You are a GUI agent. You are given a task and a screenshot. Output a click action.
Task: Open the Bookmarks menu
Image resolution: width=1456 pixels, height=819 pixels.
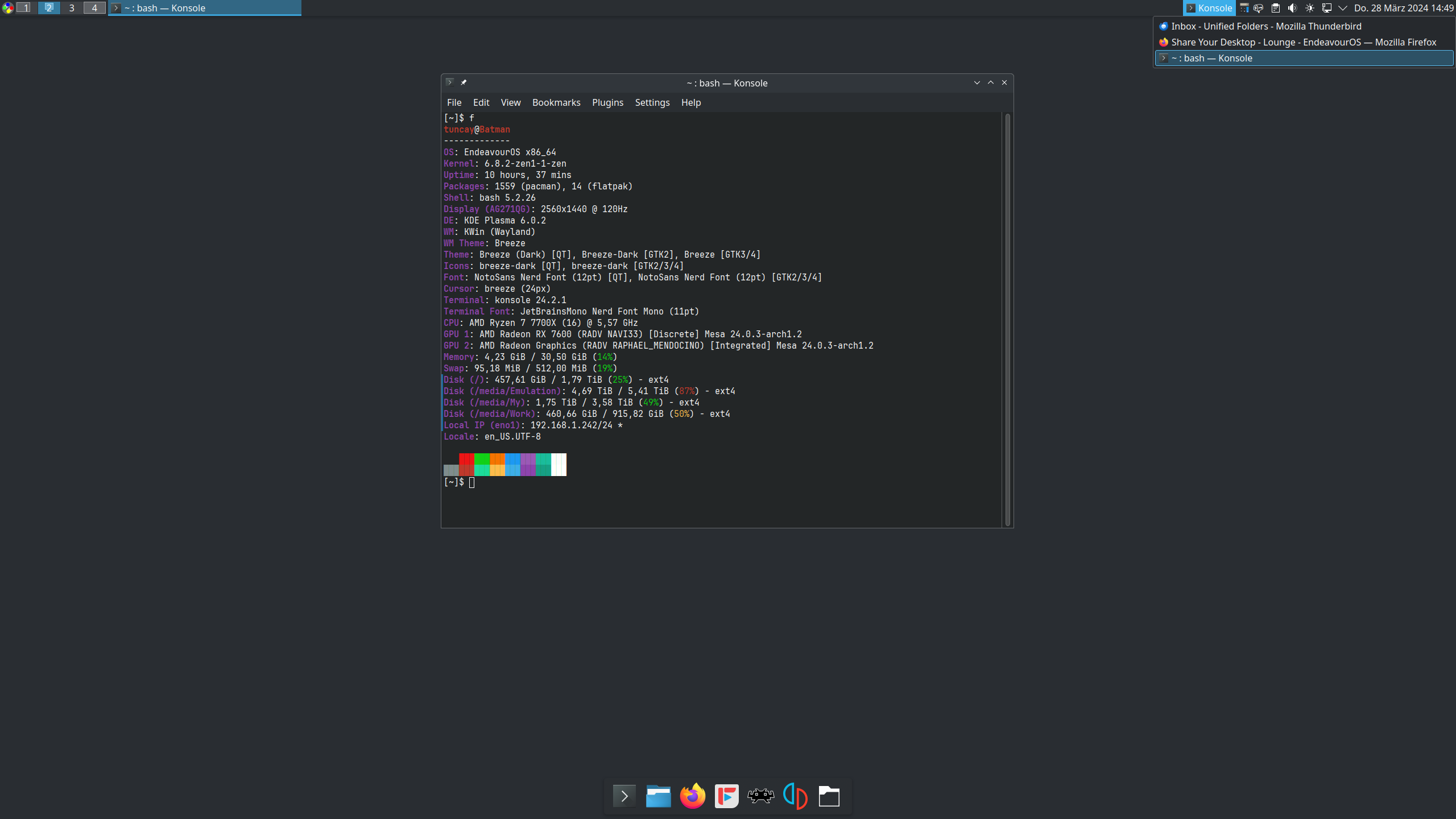[556, 102]
